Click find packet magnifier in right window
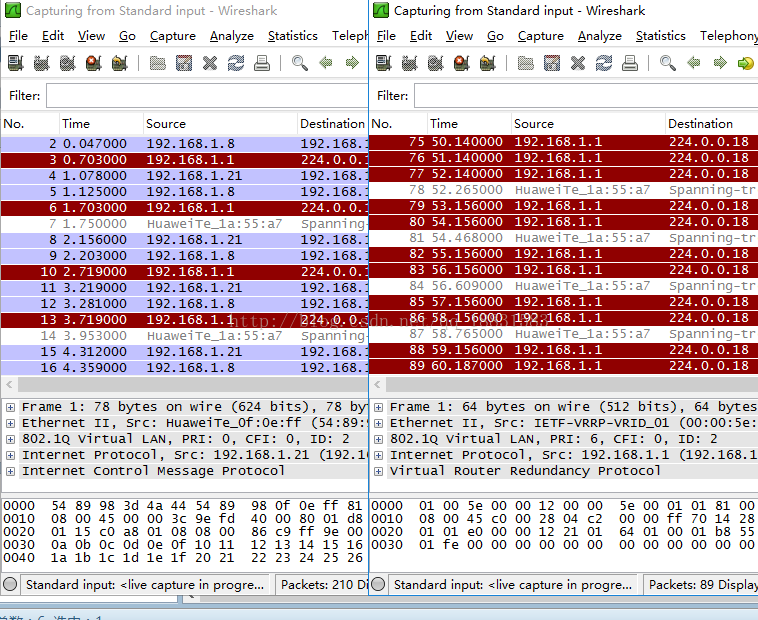The width and height of the screenshot is (758, 620). (668, 63)
